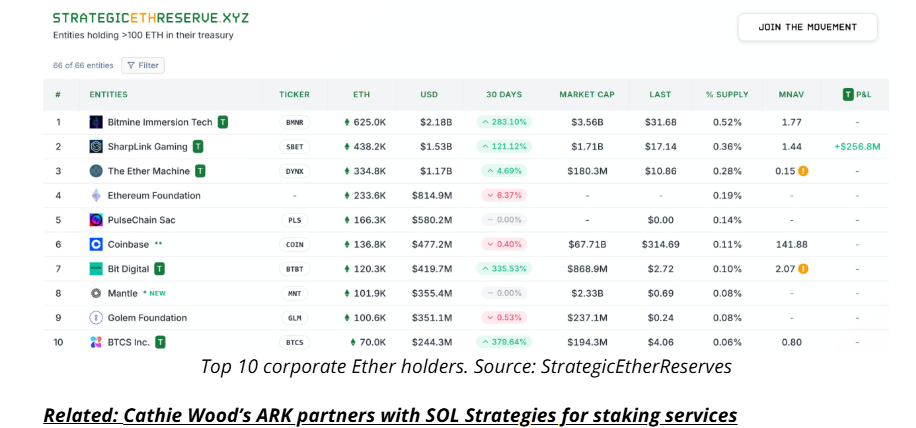Screen dimensions: 916x428
Task: Sort by the 30 Days column header
Action: click(504, 94)
